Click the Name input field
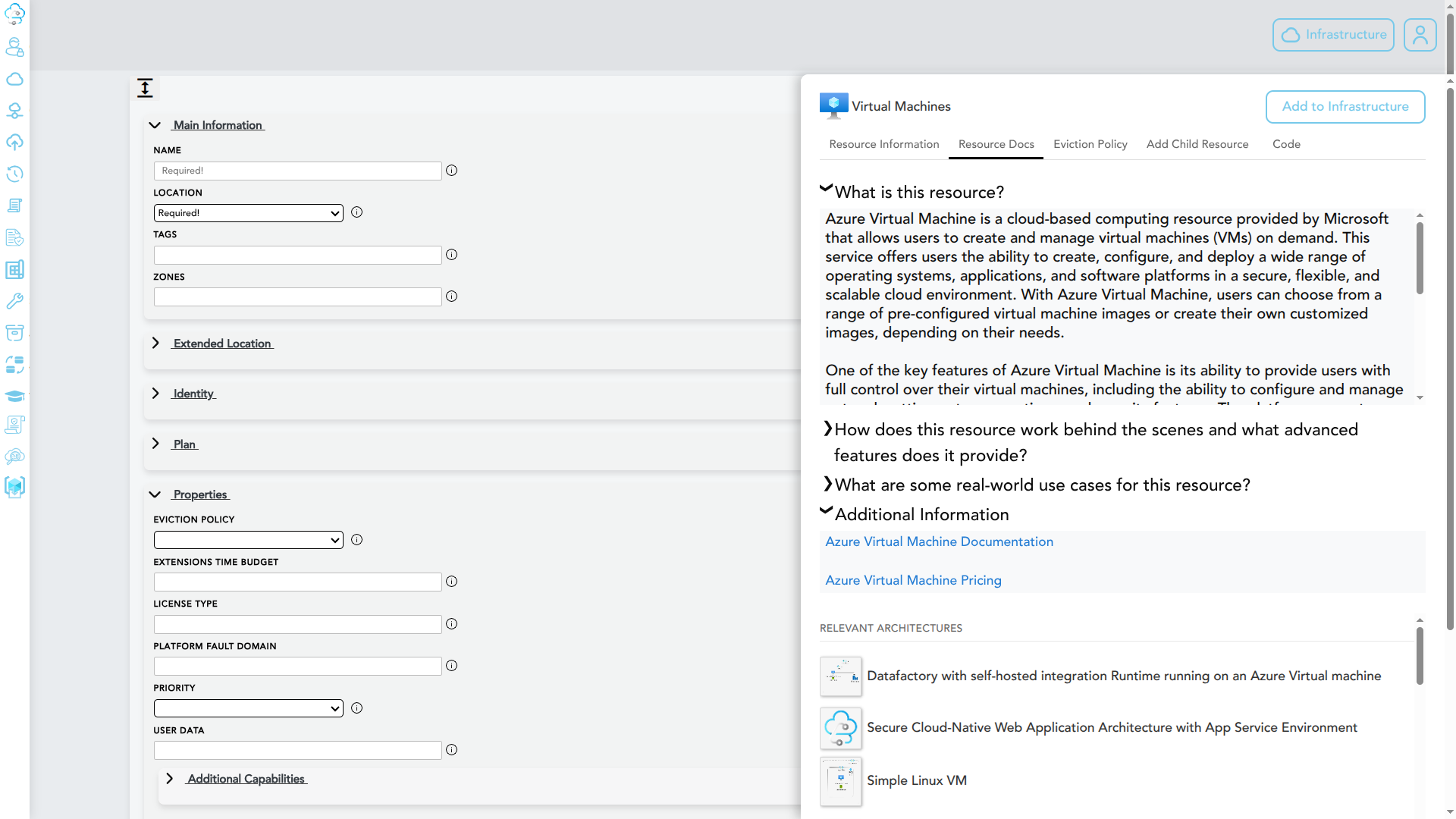1456x819 pixels. 298,171
